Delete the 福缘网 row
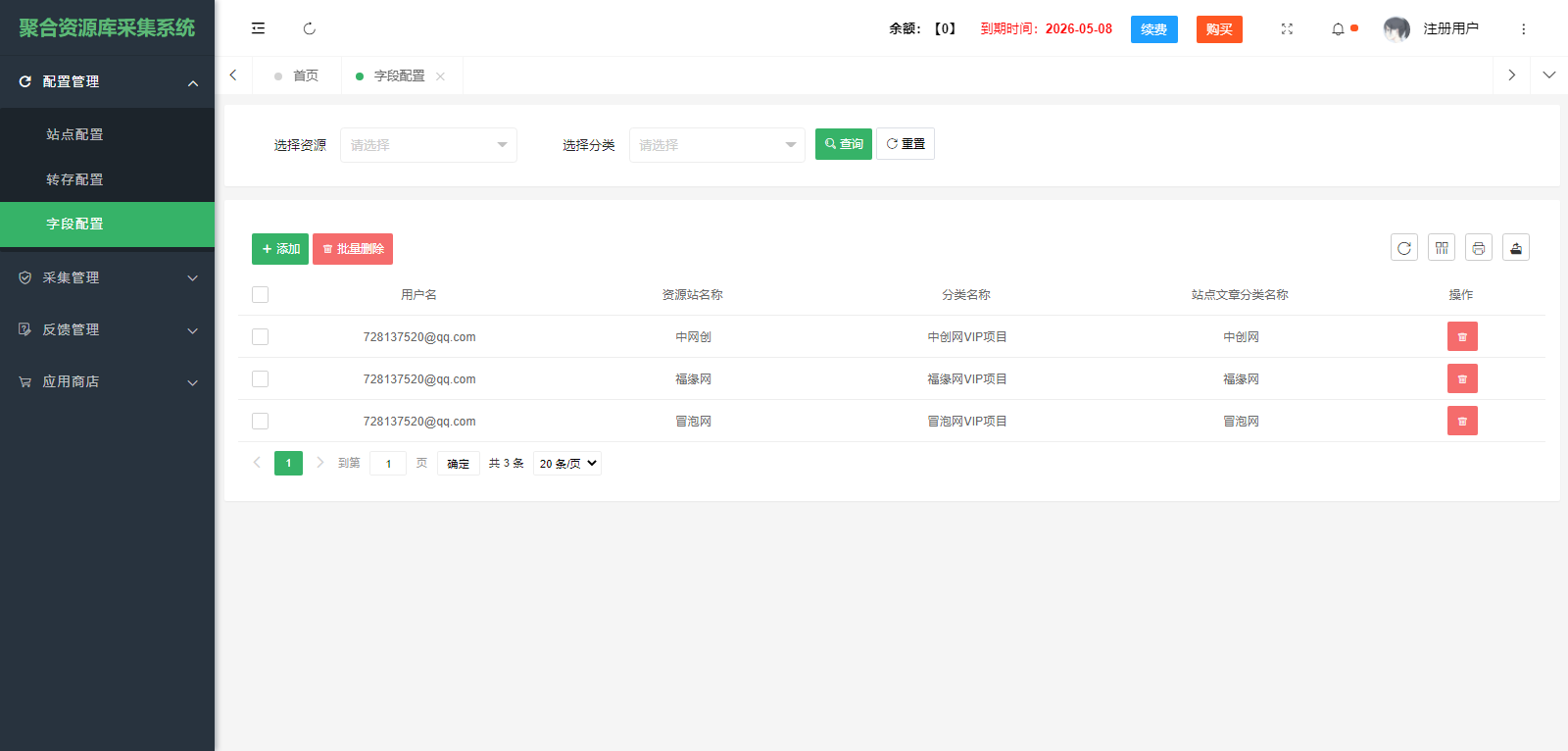This screenshot has width=1568, height=751. 1462,378
